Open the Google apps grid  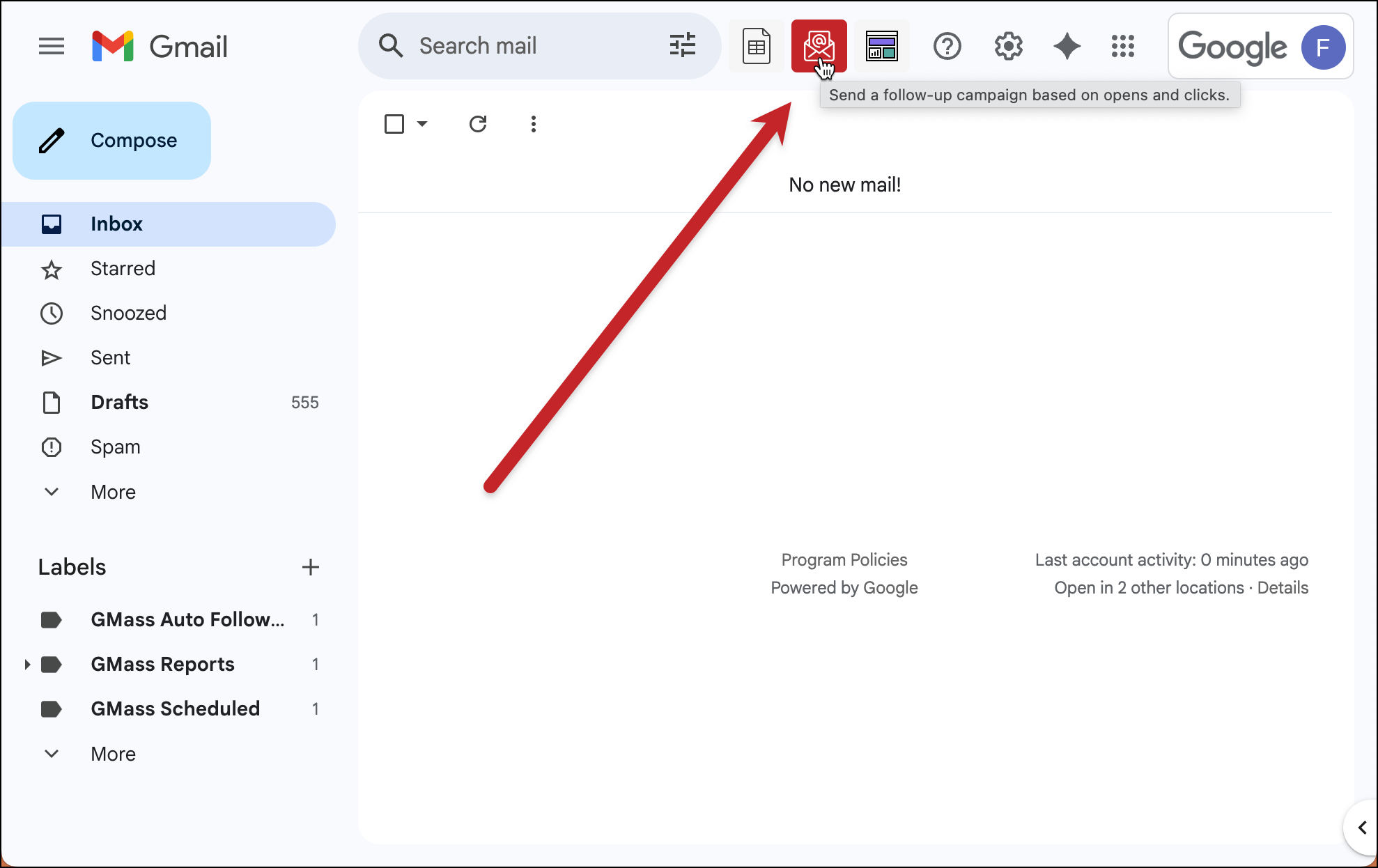[1122, 47]
